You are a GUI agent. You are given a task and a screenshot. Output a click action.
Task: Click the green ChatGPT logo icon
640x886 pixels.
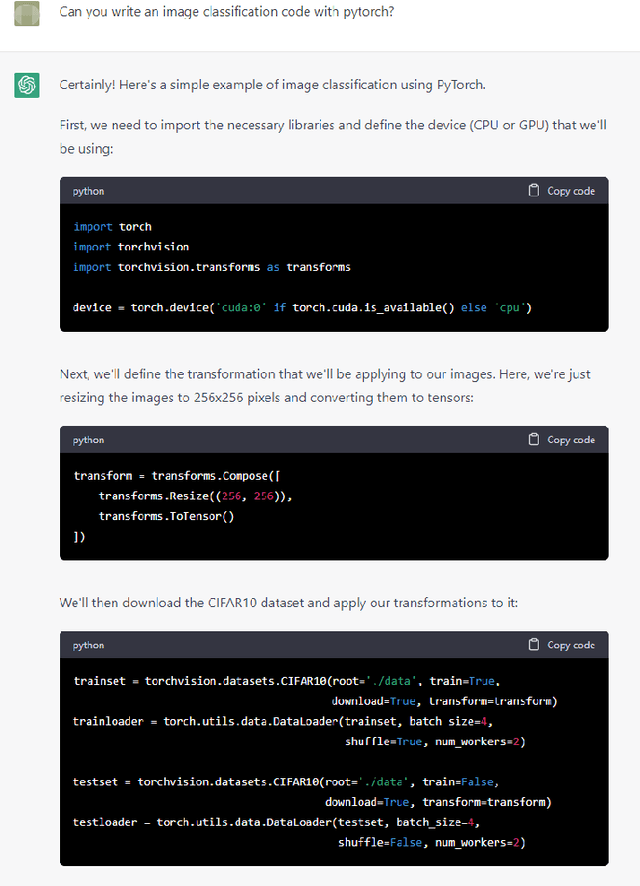[x=27, y=86]
